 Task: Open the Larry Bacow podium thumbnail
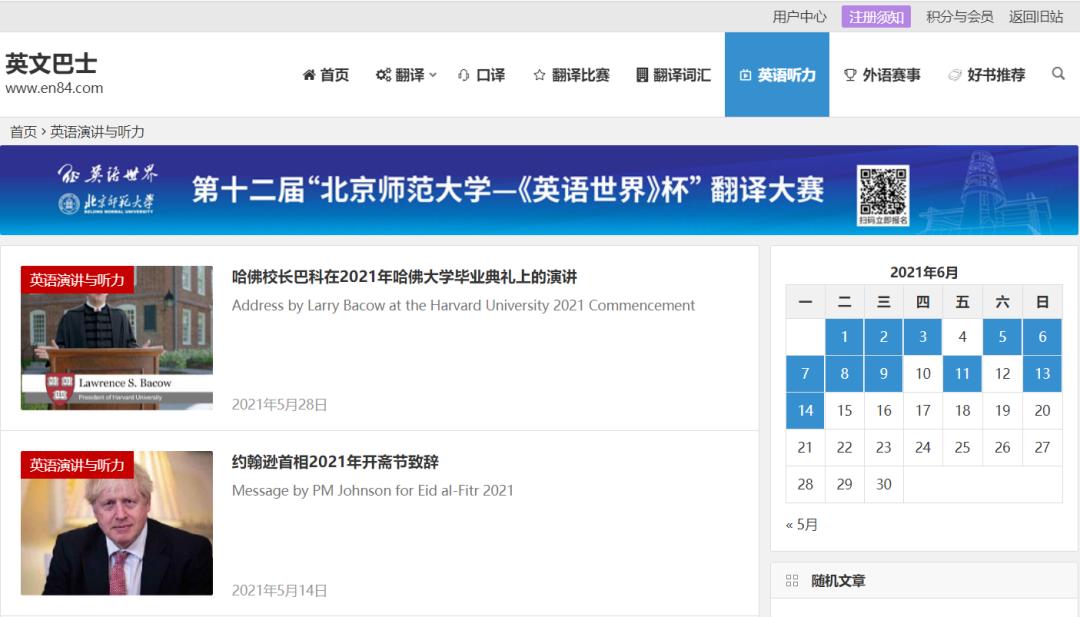coord(117,338)
